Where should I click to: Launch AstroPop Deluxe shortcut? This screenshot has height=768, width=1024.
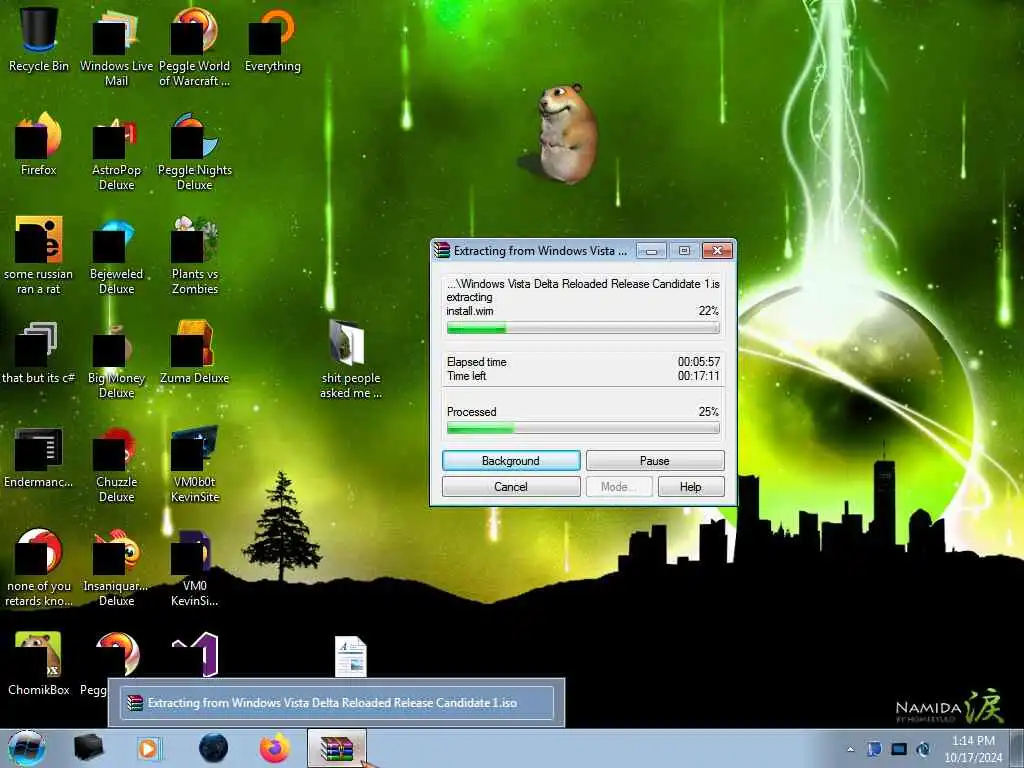116,152
